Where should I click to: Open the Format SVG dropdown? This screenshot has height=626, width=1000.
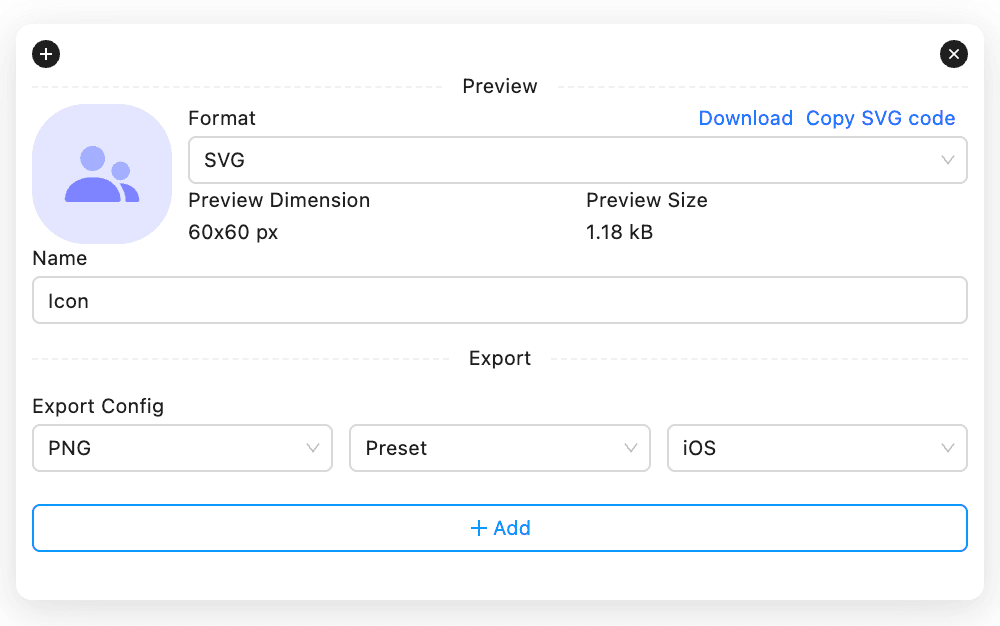click(578, 160)
